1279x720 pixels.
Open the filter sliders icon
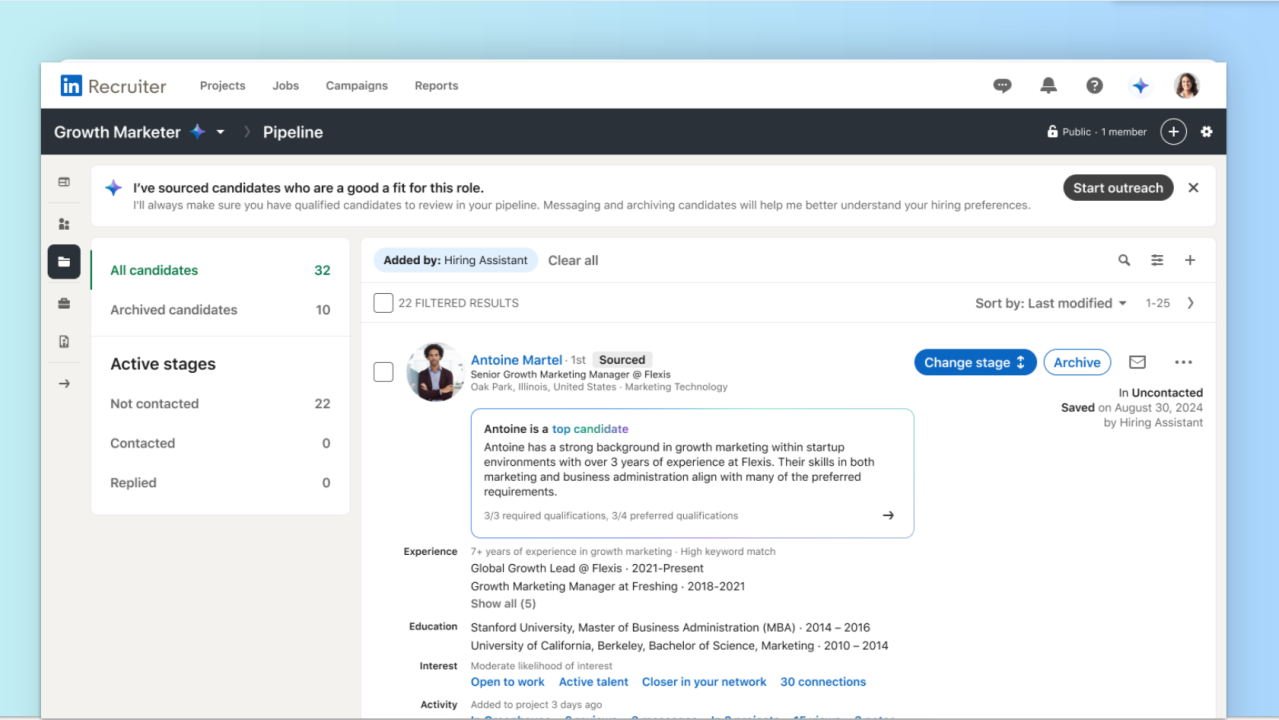1157,260
